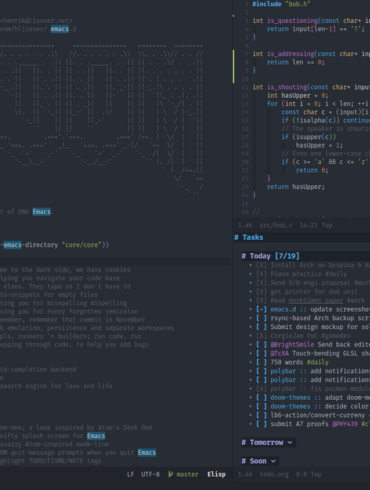Screen dimensions: 370x490
Task: Check off Submit design mockup task
Action: tap(262, 327)
